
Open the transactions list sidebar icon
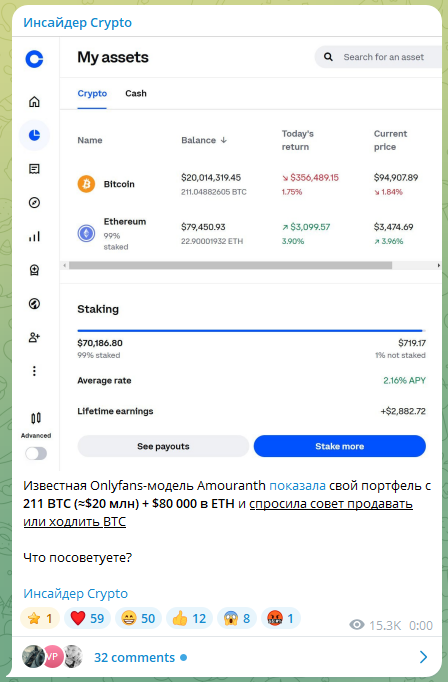[x=34, y=169]
